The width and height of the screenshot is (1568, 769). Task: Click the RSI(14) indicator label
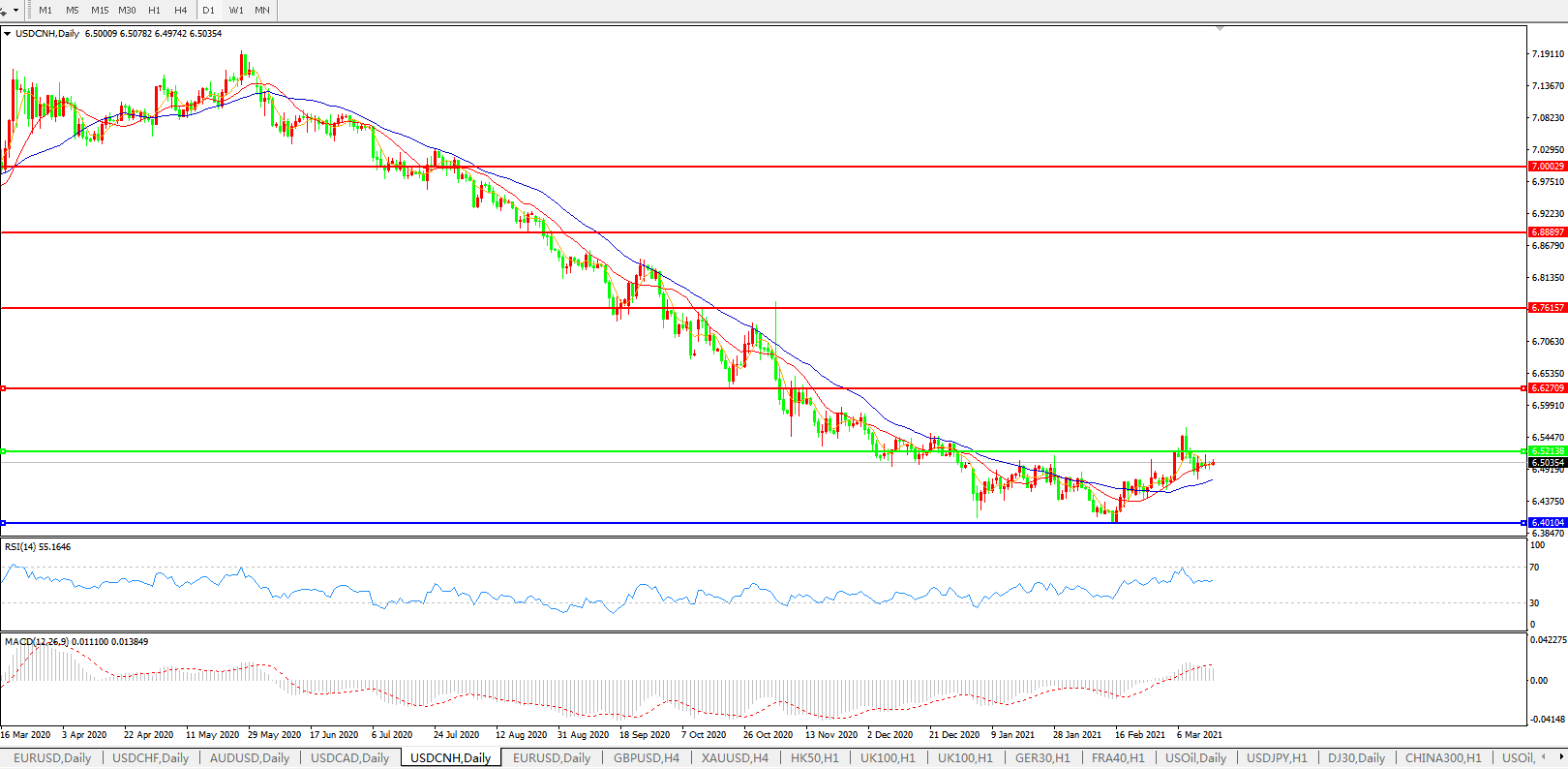(x=37, y=547)
